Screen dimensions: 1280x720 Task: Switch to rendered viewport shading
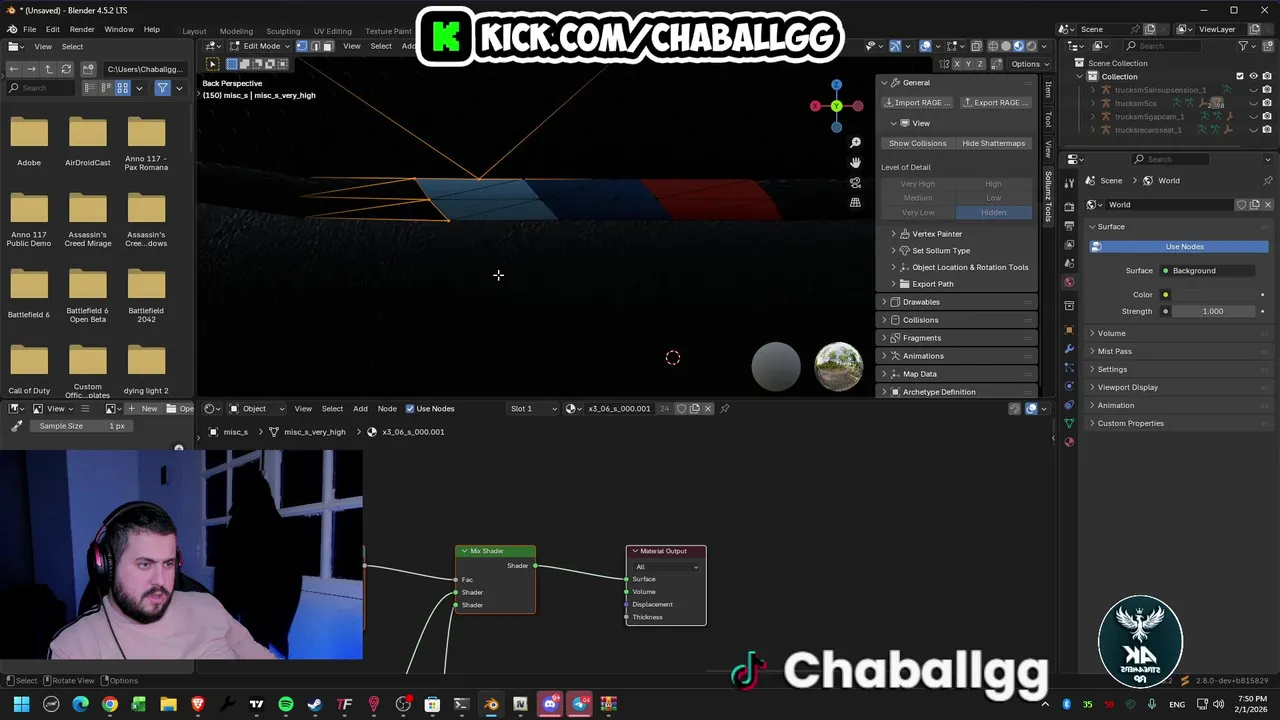tap(1030, 46)
